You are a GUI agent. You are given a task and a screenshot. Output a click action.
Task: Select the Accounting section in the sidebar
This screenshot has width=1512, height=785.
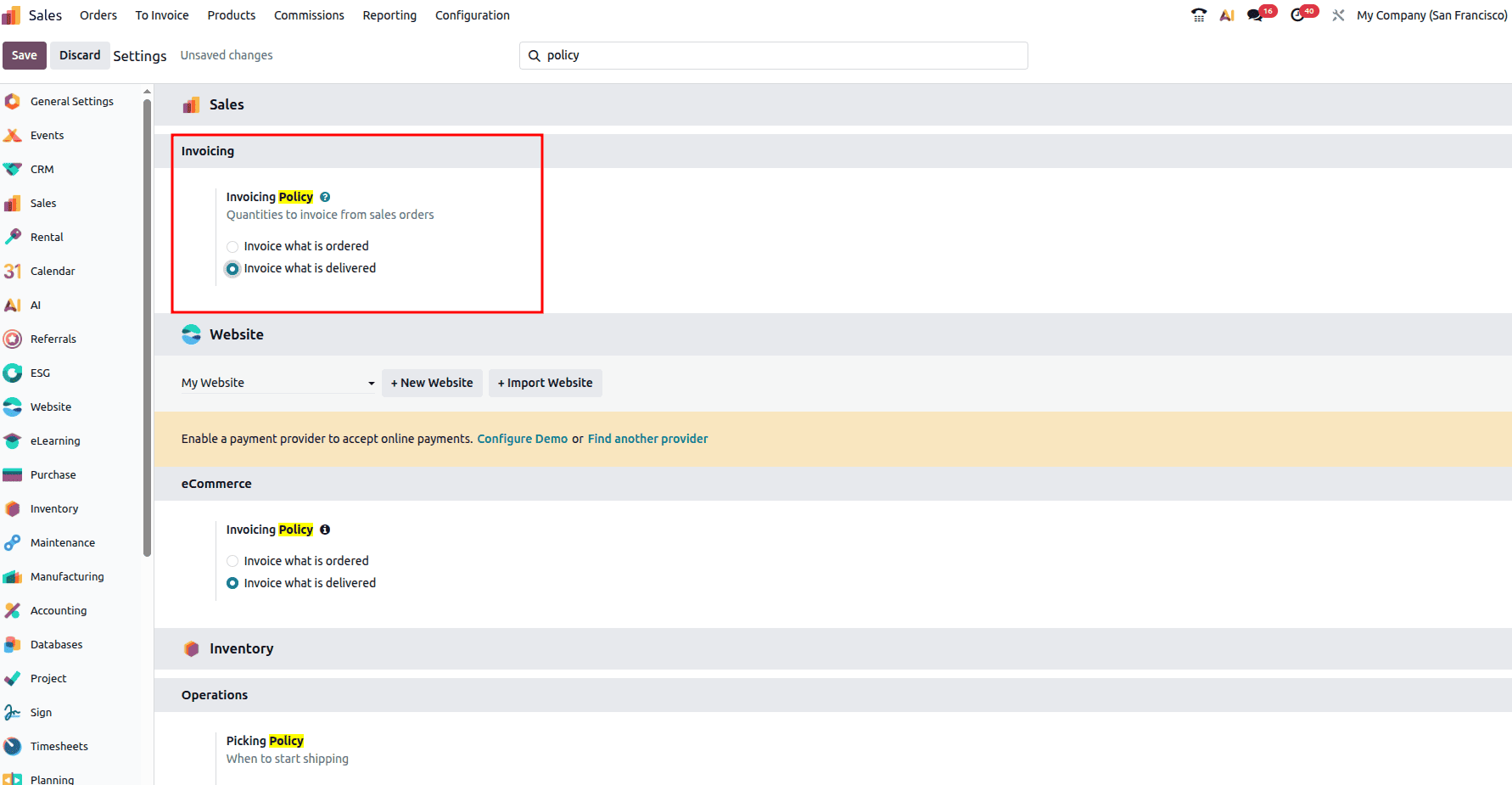[59, 610]
